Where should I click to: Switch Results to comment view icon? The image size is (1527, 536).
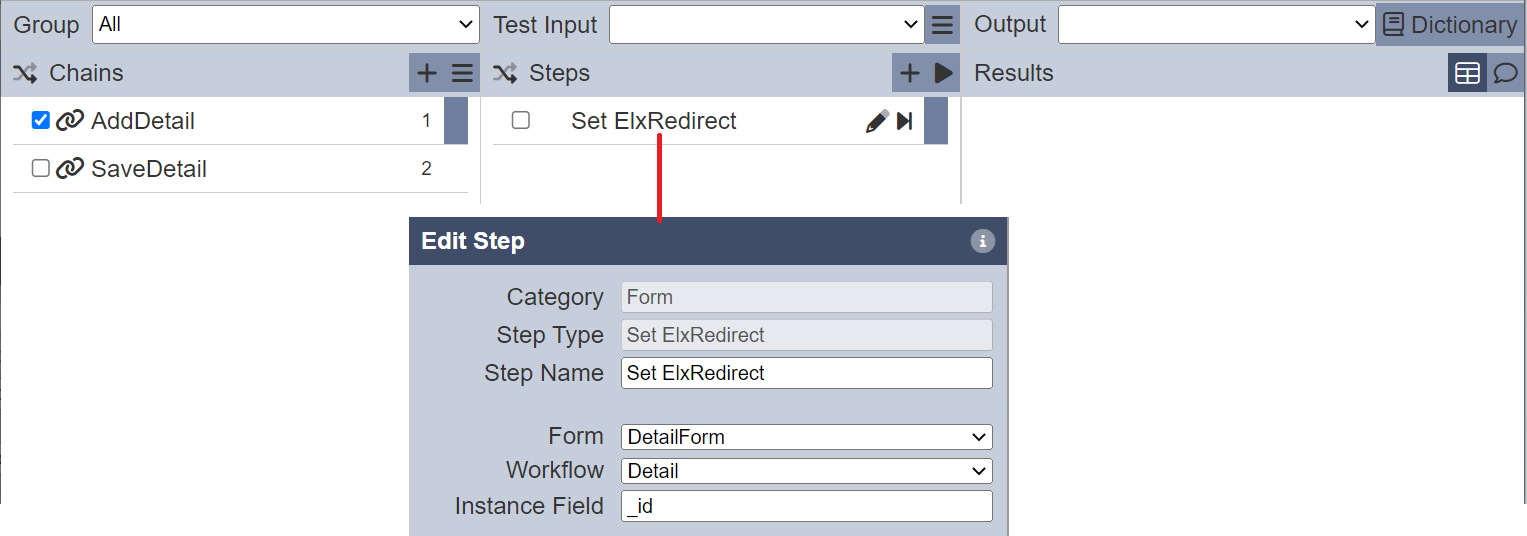click(x=1505, y=73)
